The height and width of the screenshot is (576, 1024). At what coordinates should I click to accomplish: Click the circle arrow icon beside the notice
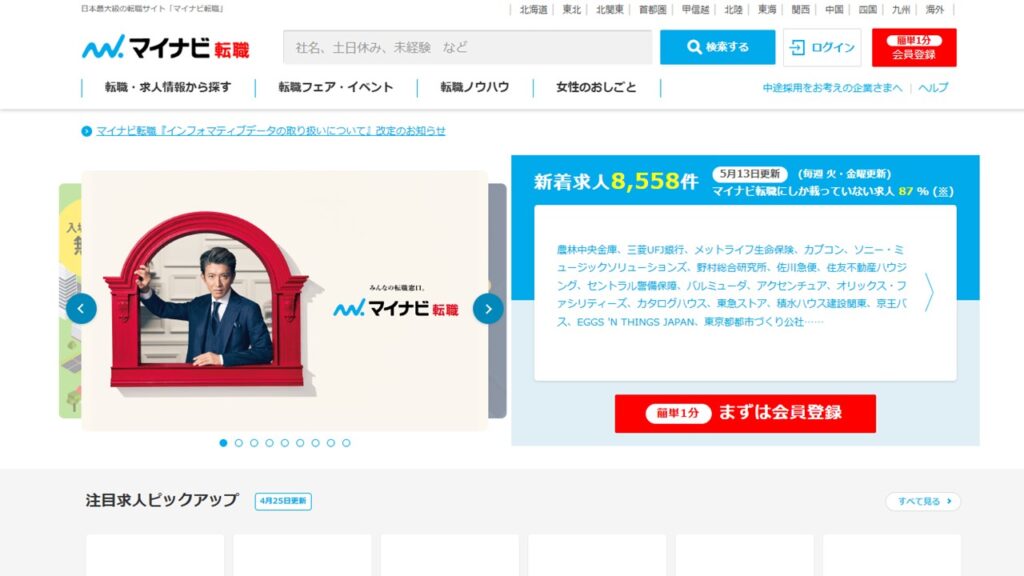pos(86,131)
